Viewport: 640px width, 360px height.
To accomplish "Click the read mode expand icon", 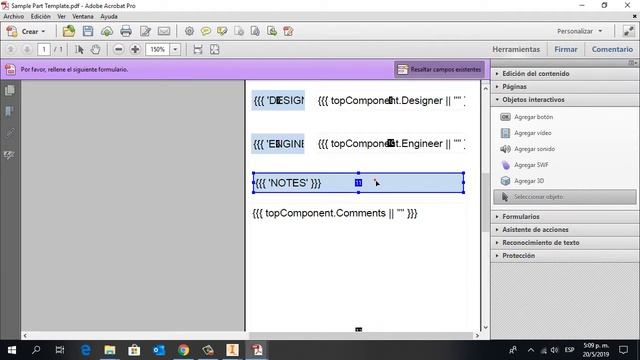I will click(628, 31).
